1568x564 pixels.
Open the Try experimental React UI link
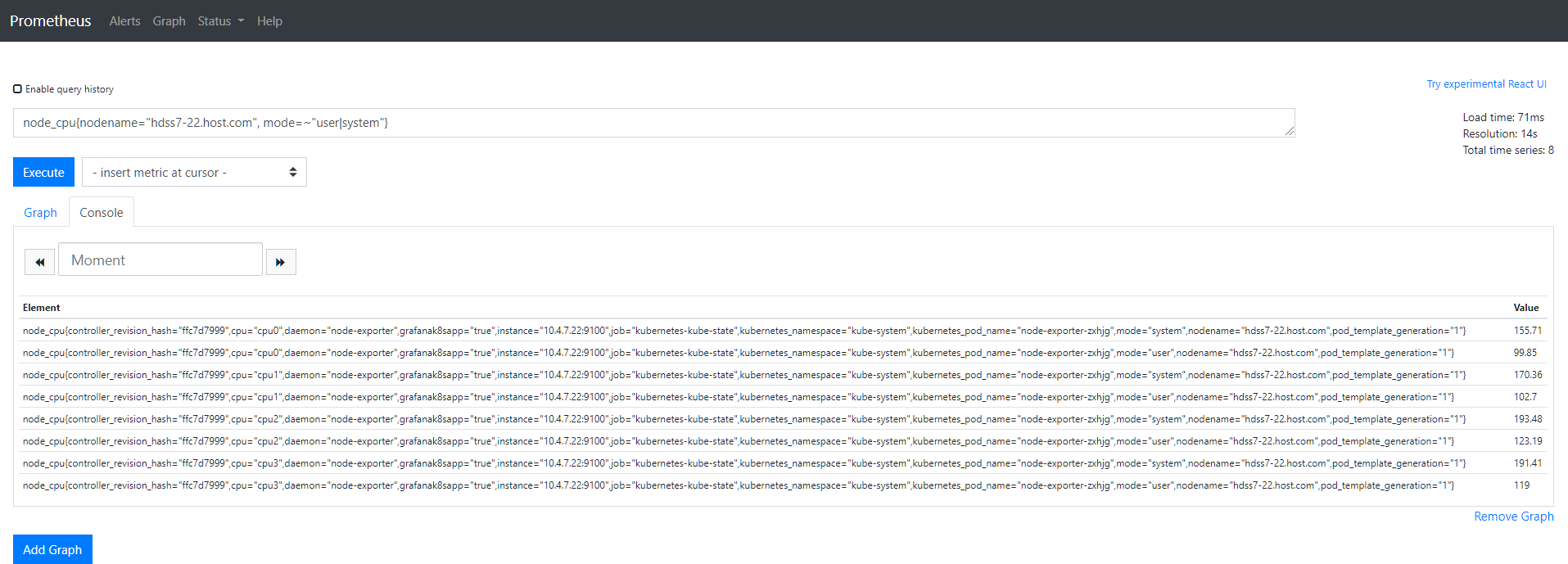[x=1486, y=84]
